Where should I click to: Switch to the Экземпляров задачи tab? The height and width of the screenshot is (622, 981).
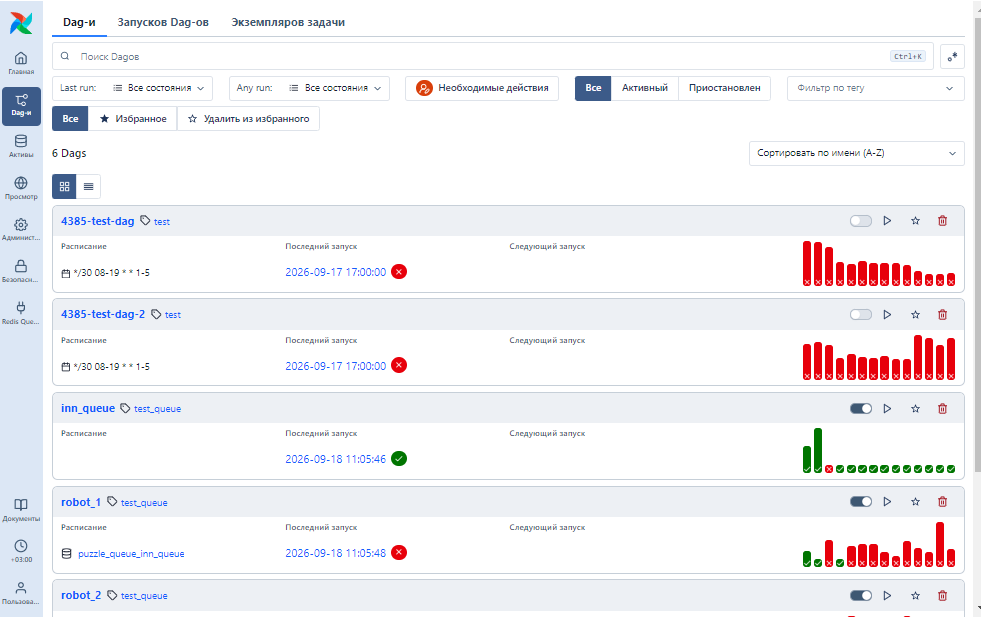point(288,23)
